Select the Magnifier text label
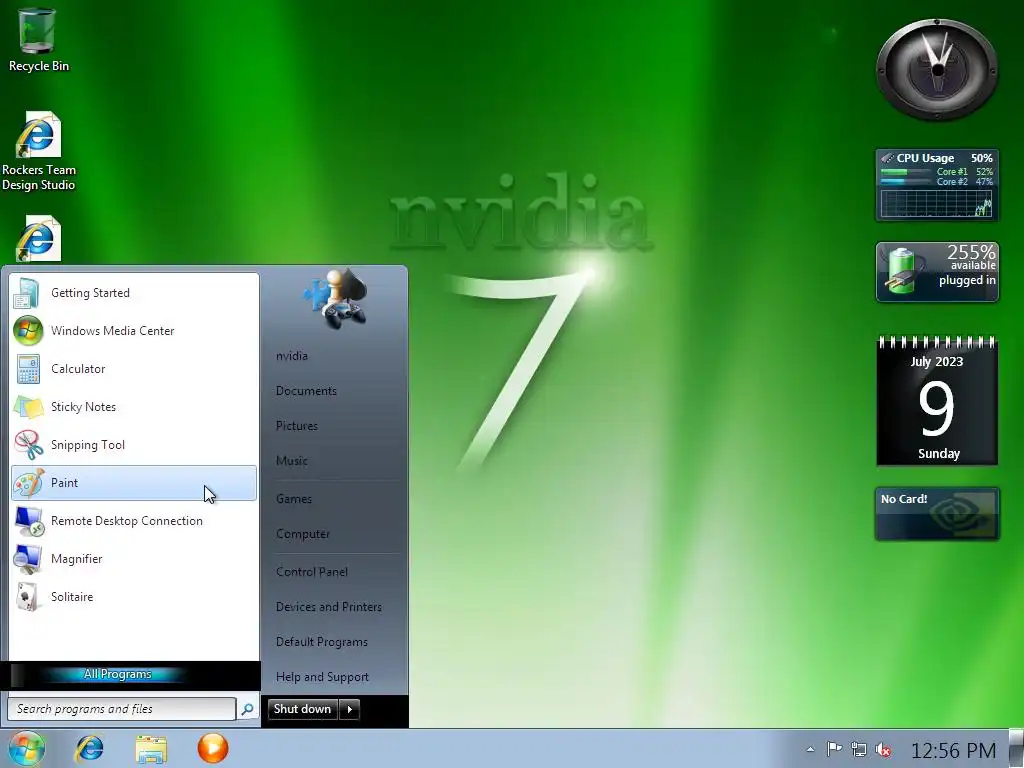 click(76, 559)
